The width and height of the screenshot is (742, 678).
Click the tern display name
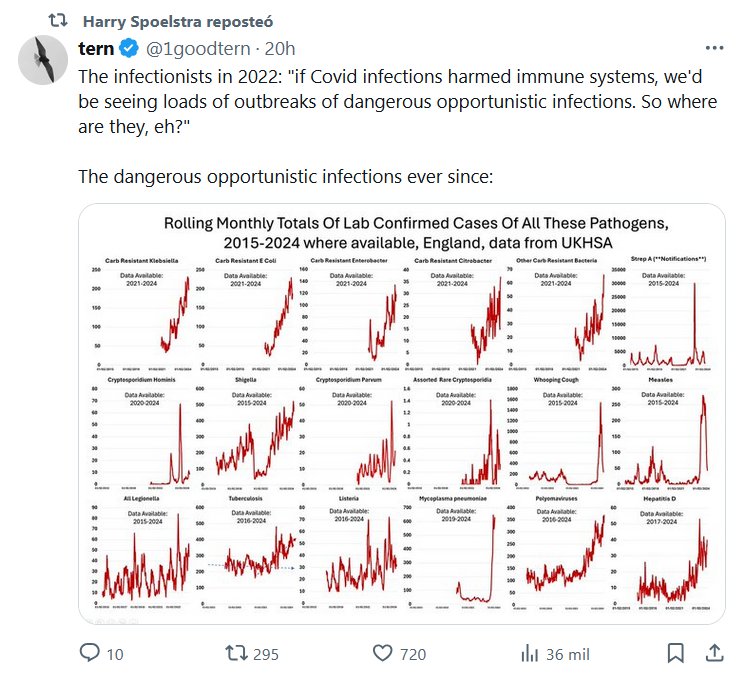point(96,48)
